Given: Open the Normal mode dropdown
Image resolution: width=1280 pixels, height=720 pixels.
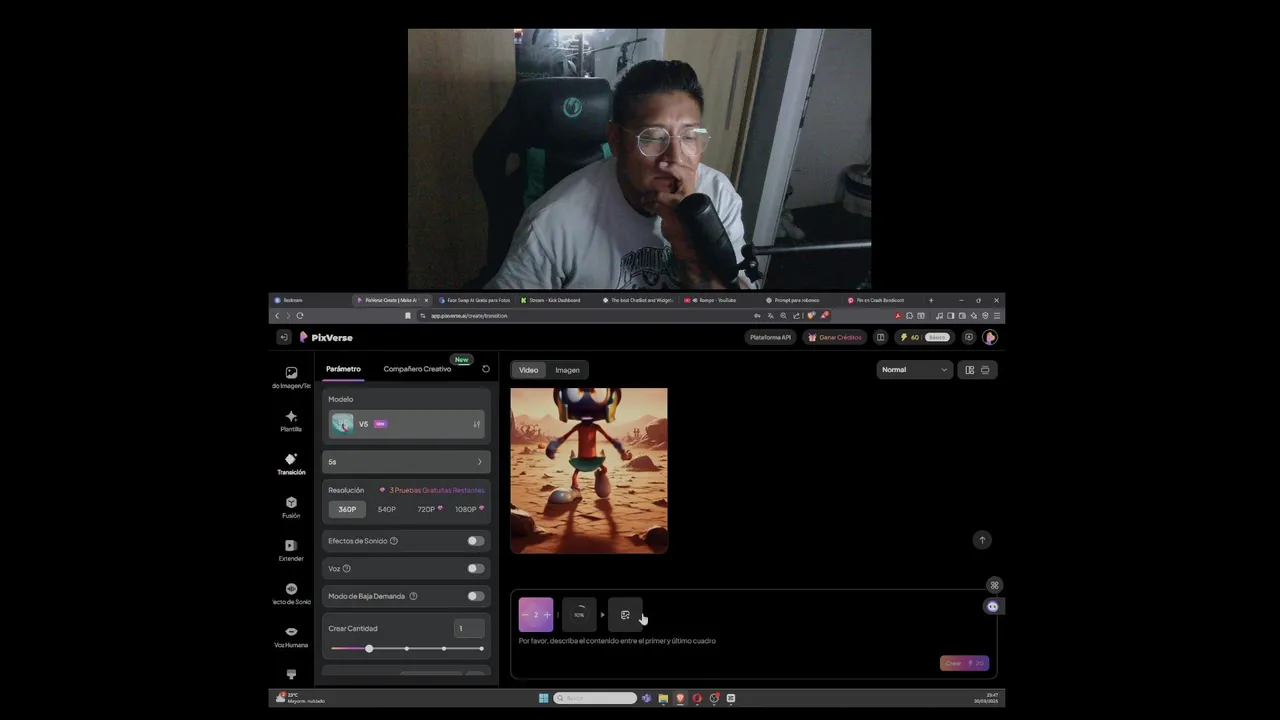Looking at the screenshot, I should point(914,370).
